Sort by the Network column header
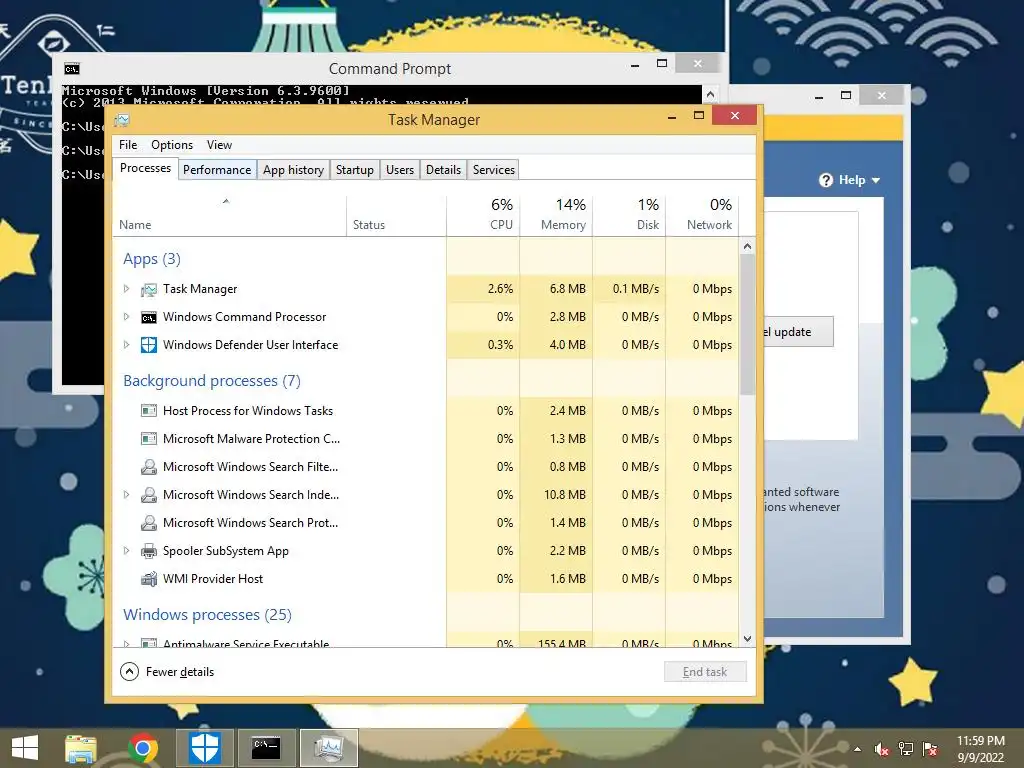1024x768 pixels. [703, 214]
